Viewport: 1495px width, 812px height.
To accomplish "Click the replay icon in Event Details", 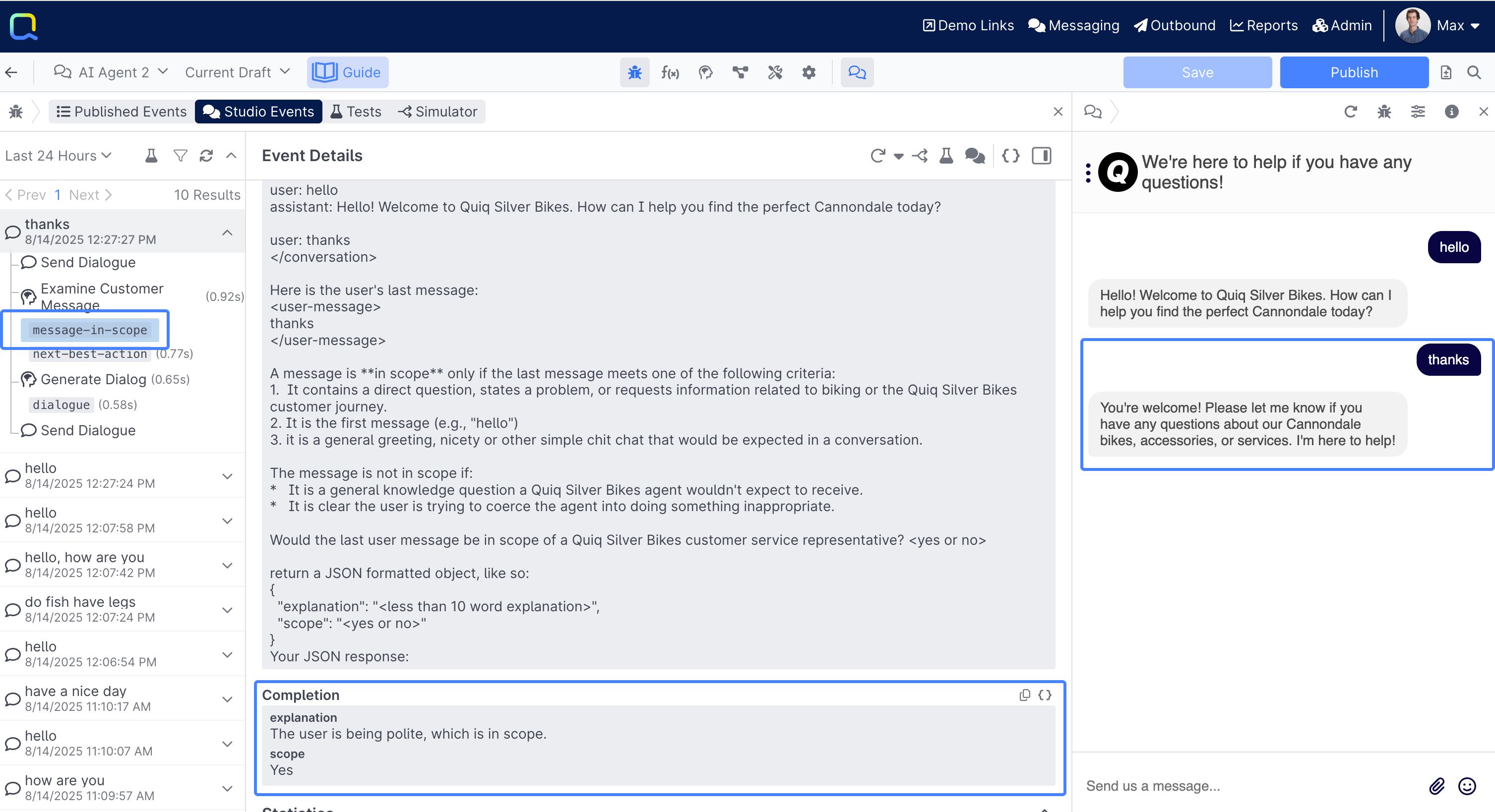I will (877, 156).
